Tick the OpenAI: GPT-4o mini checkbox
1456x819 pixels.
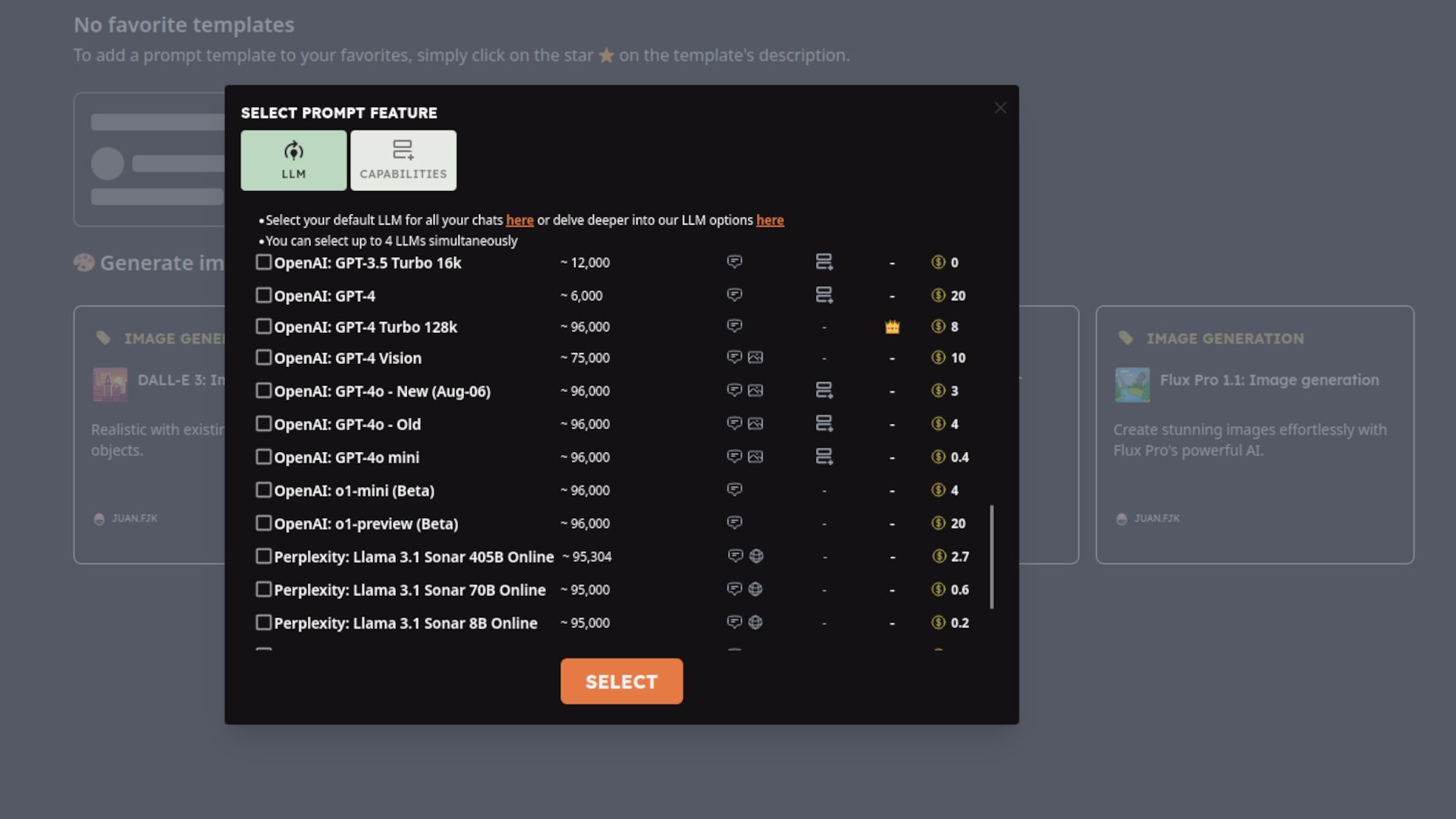pyautogui.click(x=263, y=457)
